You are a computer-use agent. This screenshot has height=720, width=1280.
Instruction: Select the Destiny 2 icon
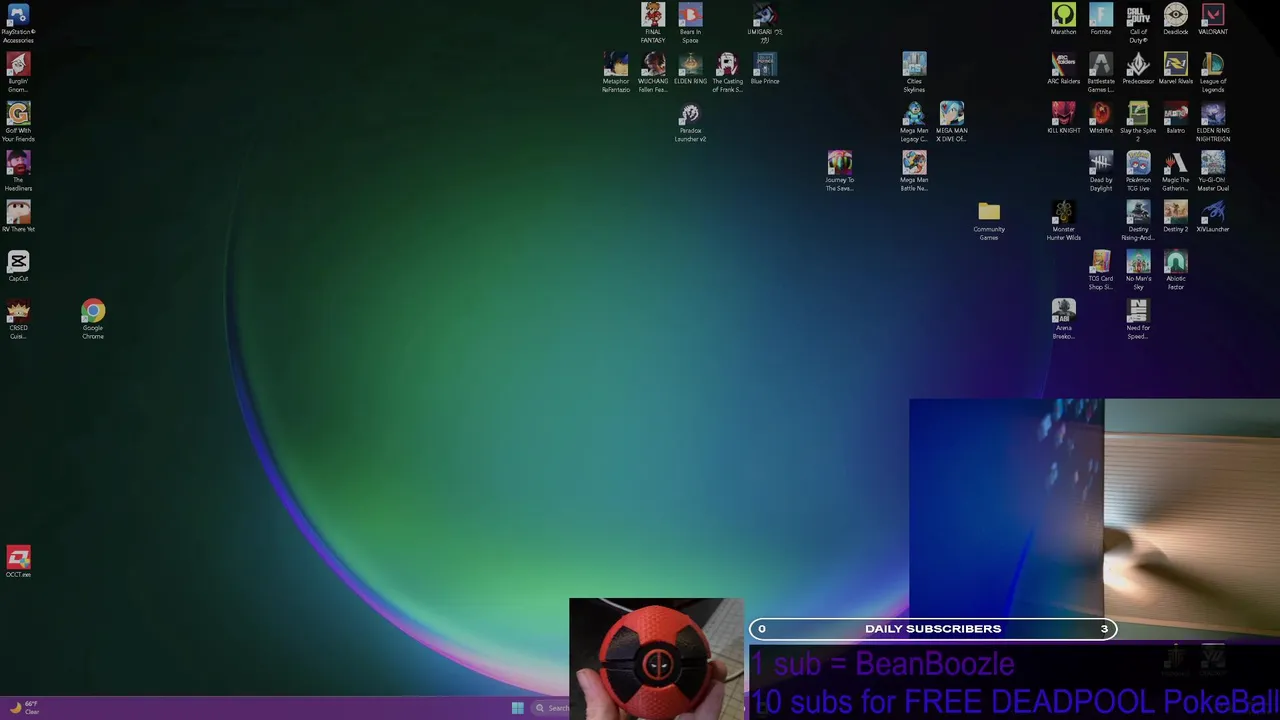[1176, 217]
